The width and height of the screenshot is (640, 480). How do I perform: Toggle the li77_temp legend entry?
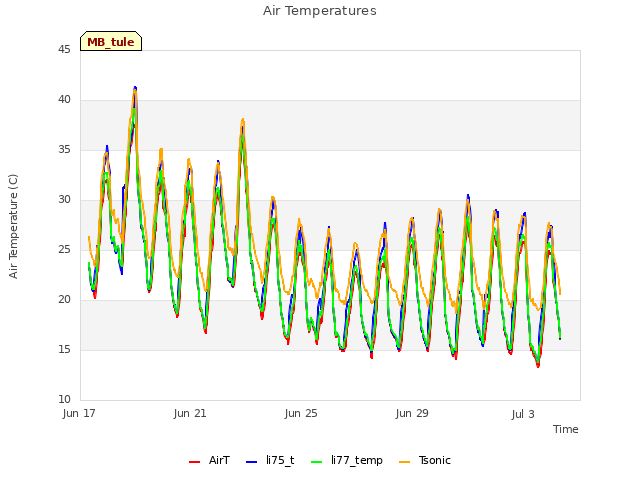click(x=347, y=461)
